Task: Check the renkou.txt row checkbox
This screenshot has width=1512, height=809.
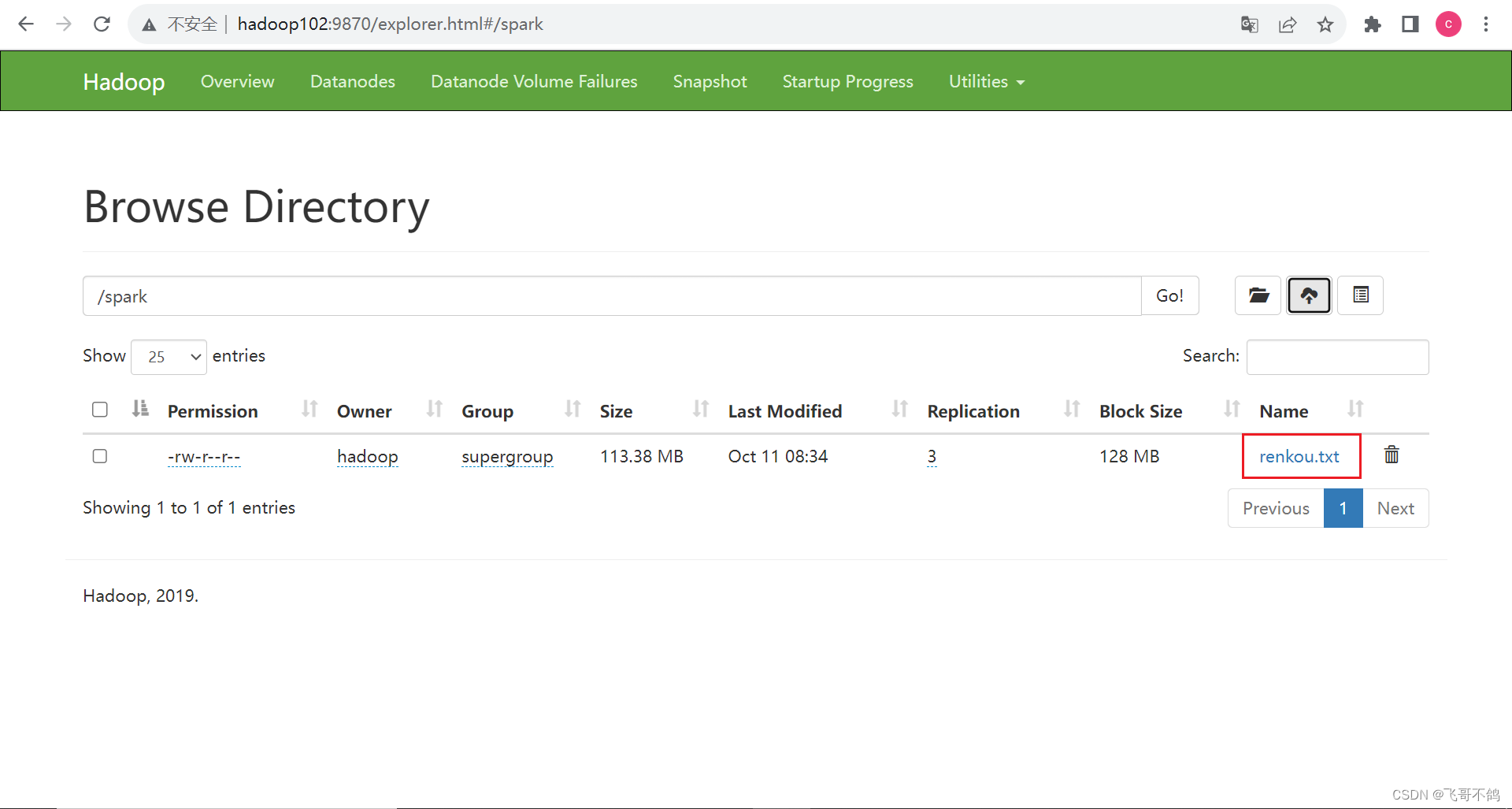Action: point(100,456)
